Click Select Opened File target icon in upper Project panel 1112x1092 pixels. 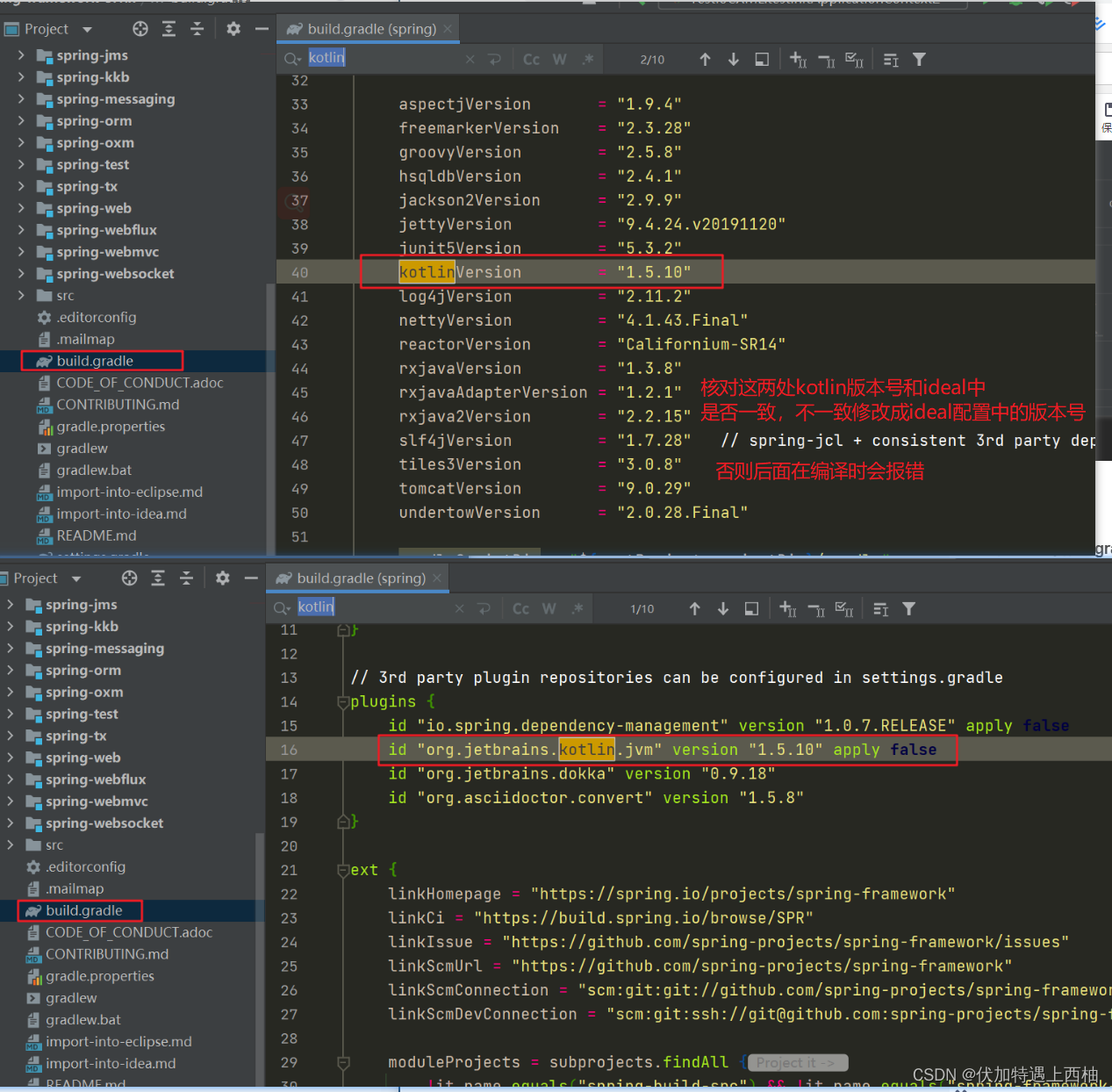point(140,29)
